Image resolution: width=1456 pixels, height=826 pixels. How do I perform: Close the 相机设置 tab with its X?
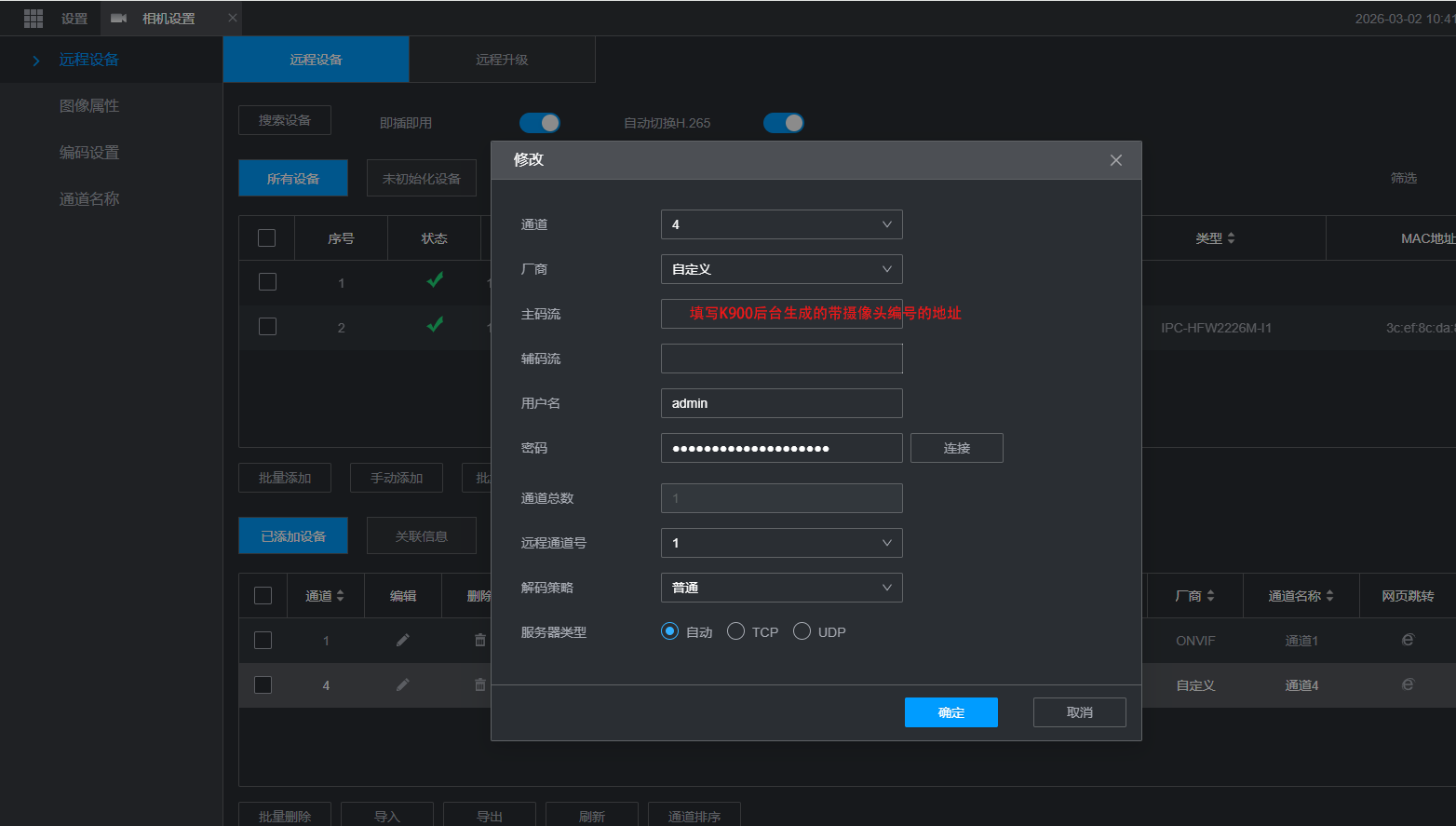pos(233,18)
